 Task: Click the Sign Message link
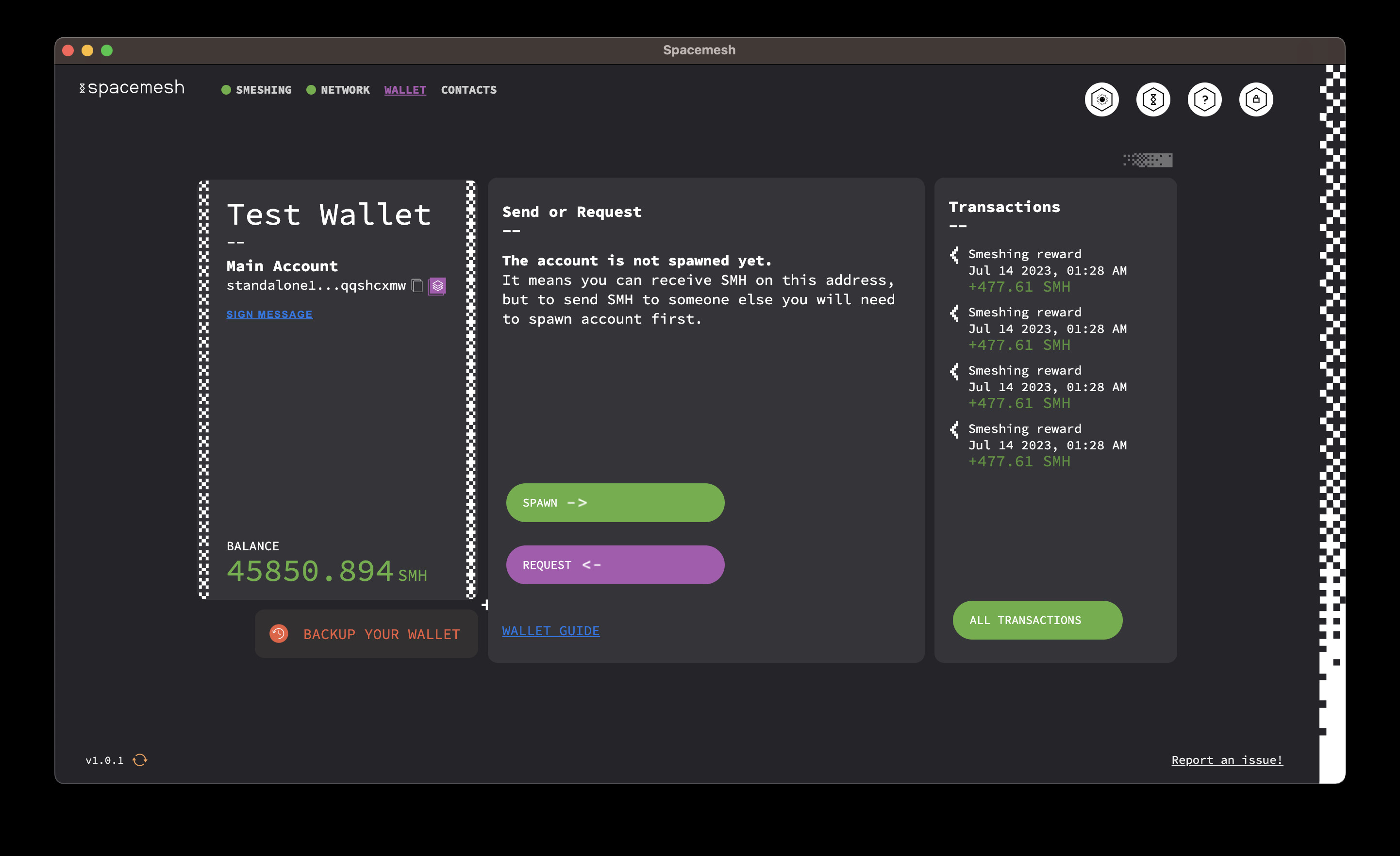tap(269, 314)
